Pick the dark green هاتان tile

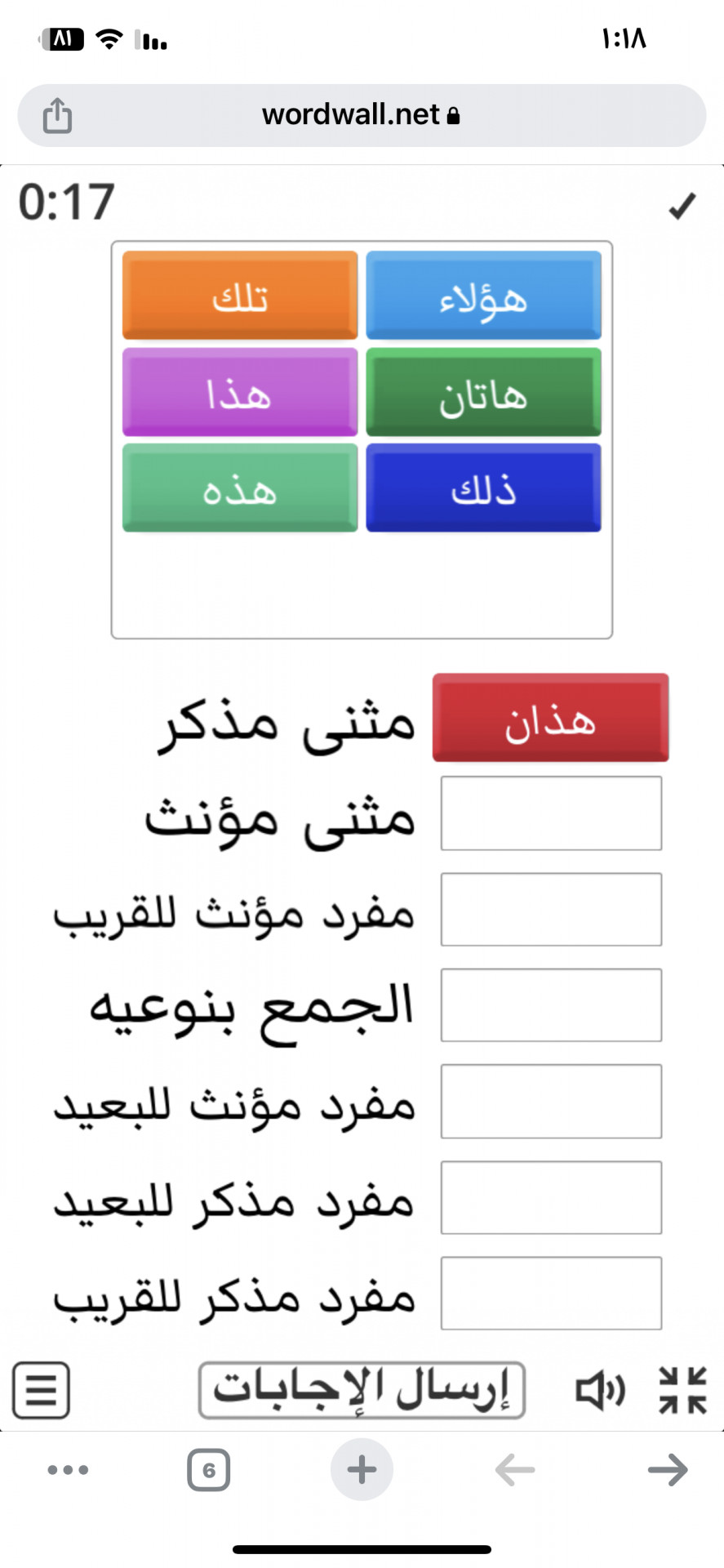483,392
